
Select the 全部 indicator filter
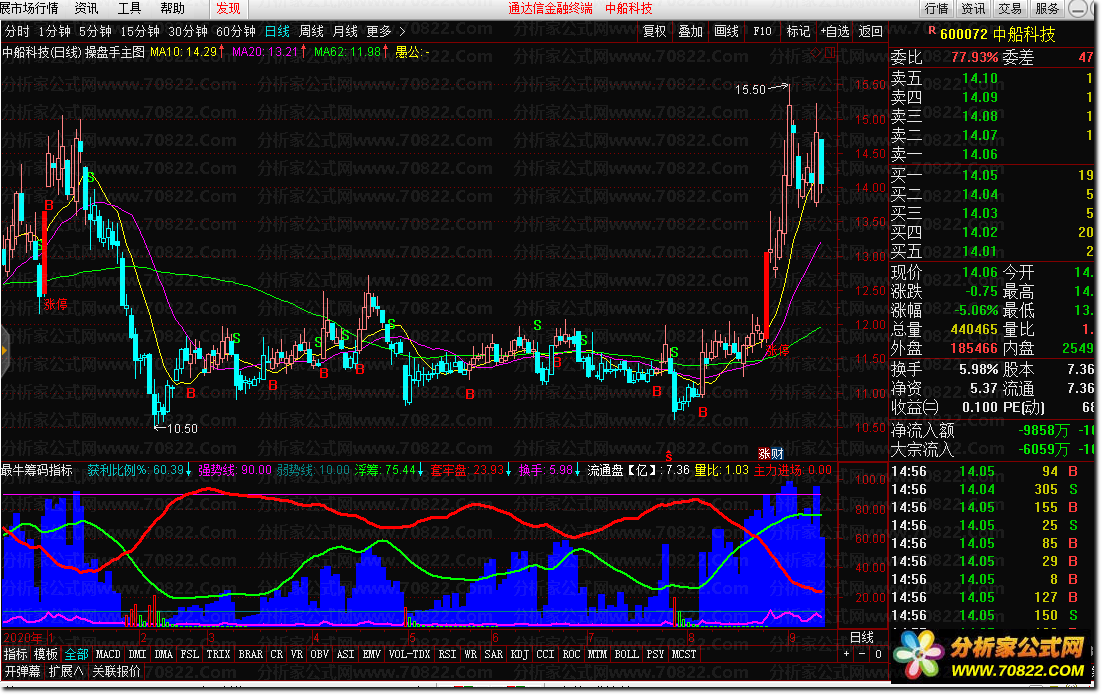(77, 655)
